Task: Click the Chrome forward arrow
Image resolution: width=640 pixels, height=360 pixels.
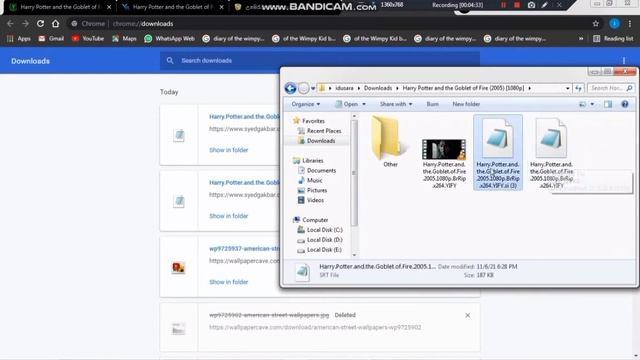Action: [25, 24]
